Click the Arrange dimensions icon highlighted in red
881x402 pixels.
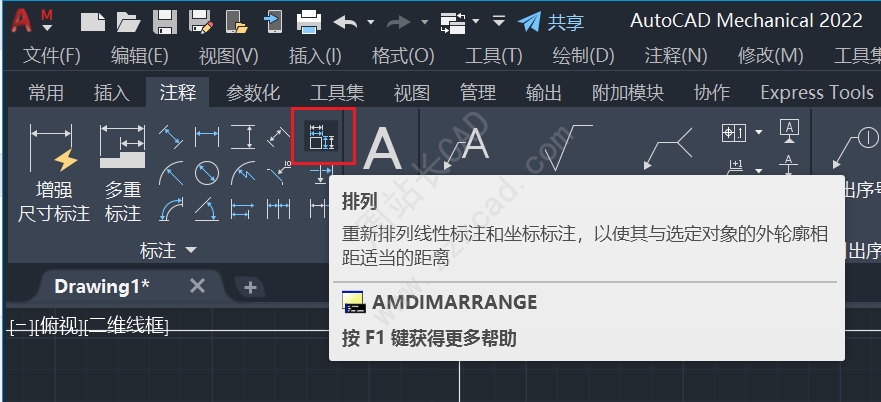pyautogui.click(x=321, y=136)
